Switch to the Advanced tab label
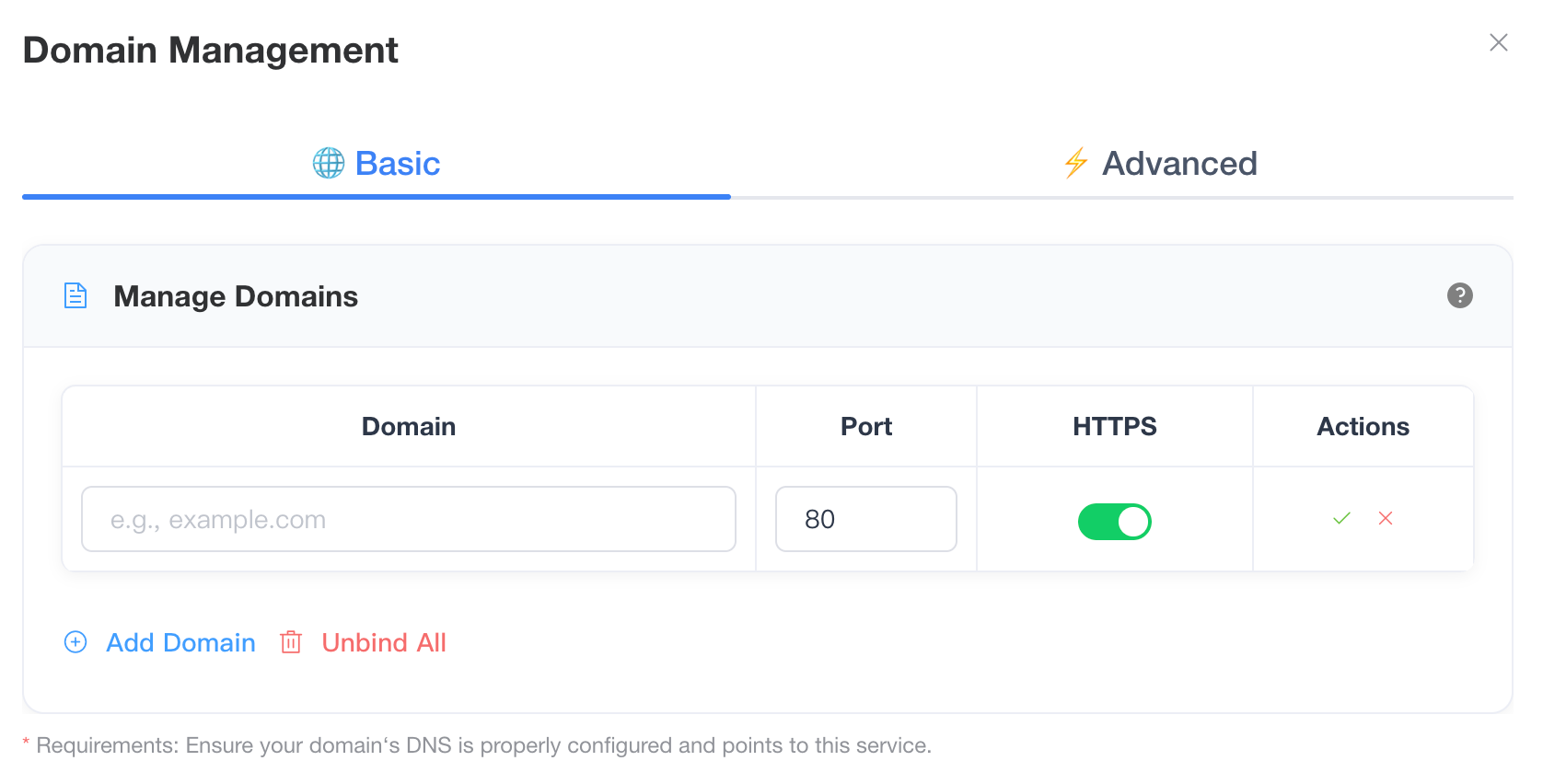Image resolution: width=1543 pixels, height=784 pixels. (1179, 164)
